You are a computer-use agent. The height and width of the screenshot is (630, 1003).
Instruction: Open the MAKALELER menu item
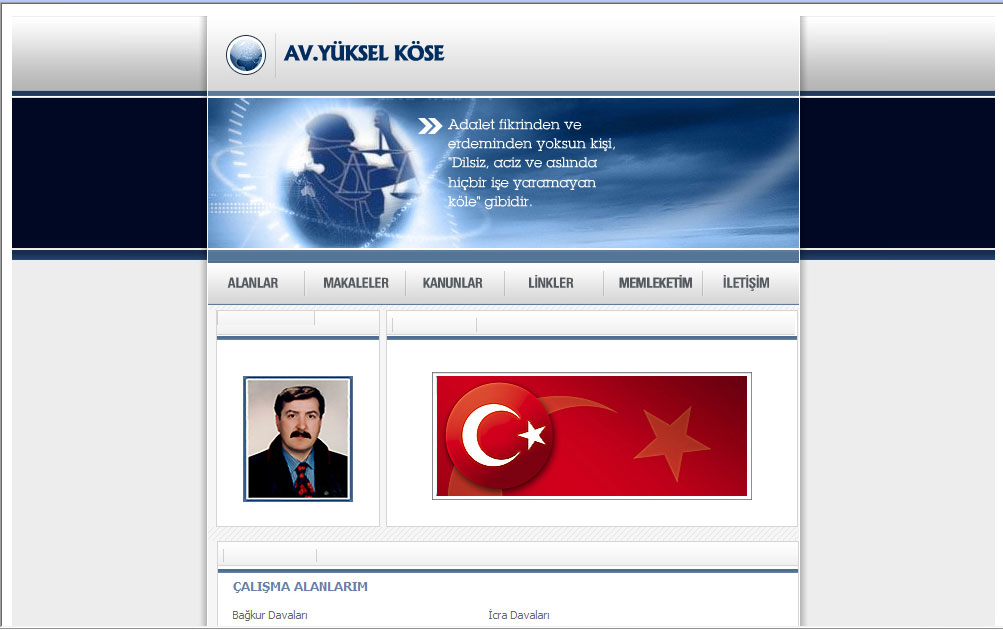coord(356,283)
